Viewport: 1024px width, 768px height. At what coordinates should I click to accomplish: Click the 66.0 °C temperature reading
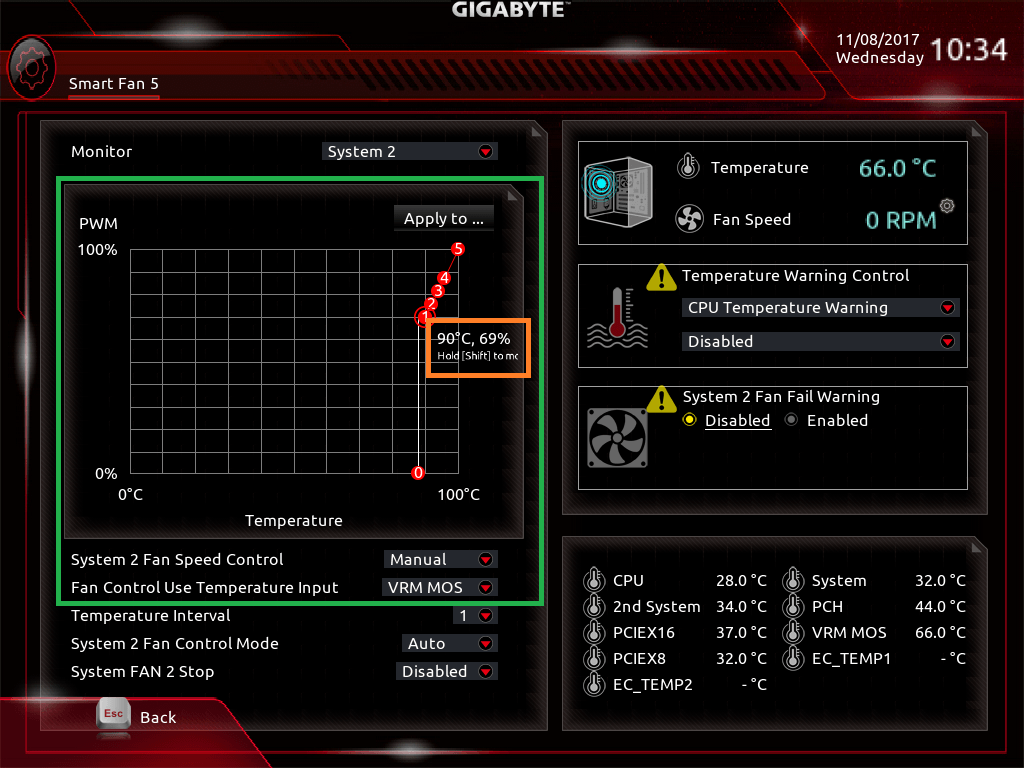pyautogui.click(x=897, y=168)
